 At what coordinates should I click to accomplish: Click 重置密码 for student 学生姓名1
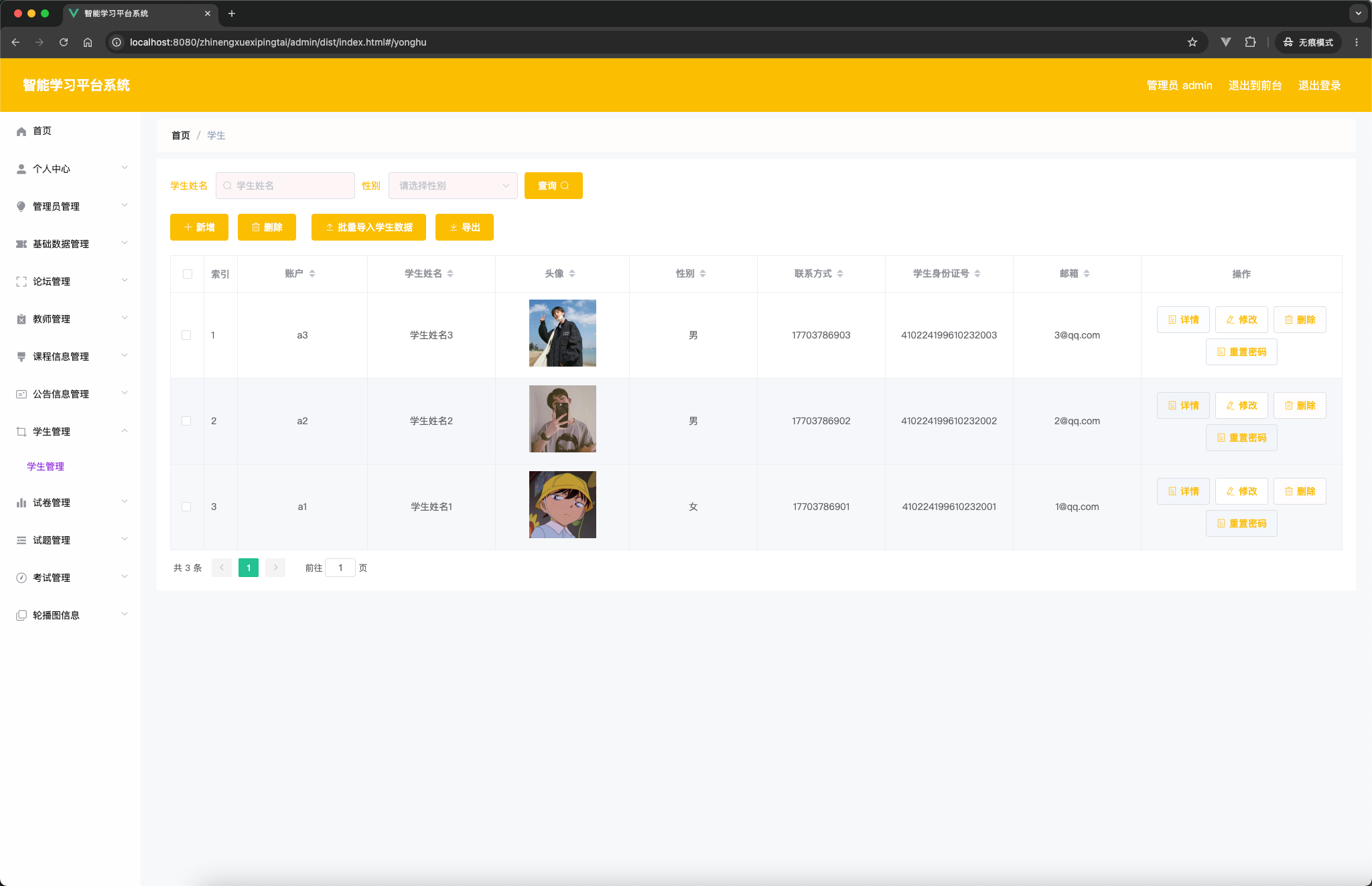point(1241,523)
